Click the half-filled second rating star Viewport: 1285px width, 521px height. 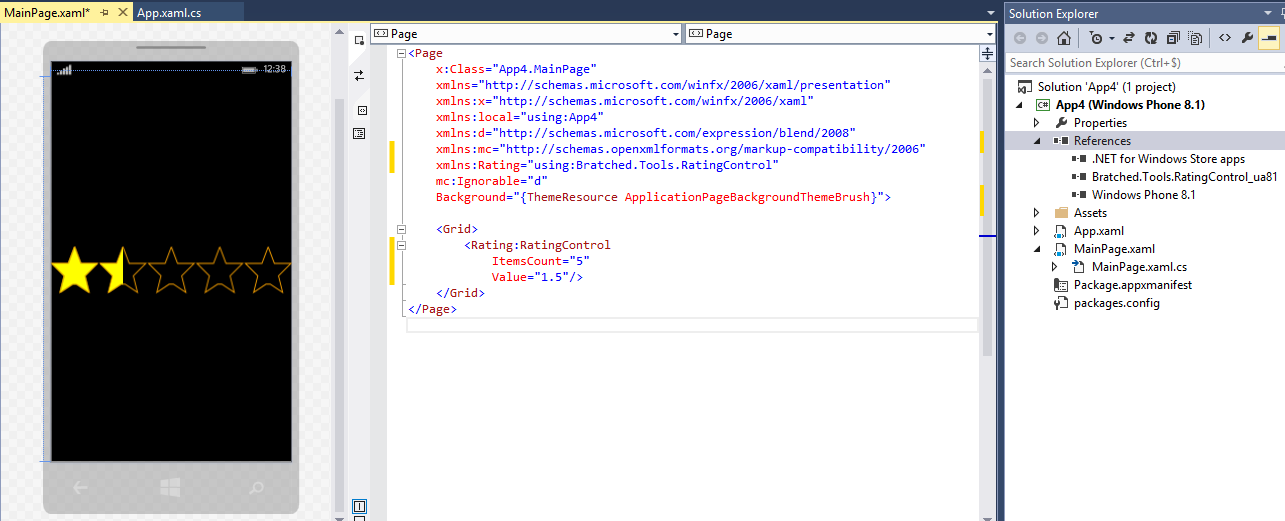click(x=123, y=270)
